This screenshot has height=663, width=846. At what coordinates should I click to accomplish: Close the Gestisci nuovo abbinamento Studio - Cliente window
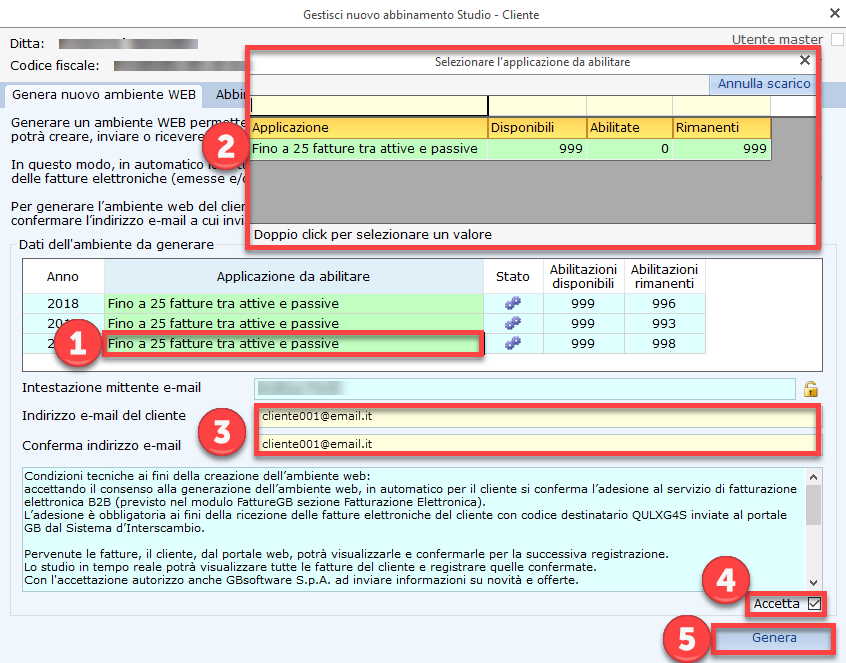[835, 13]
